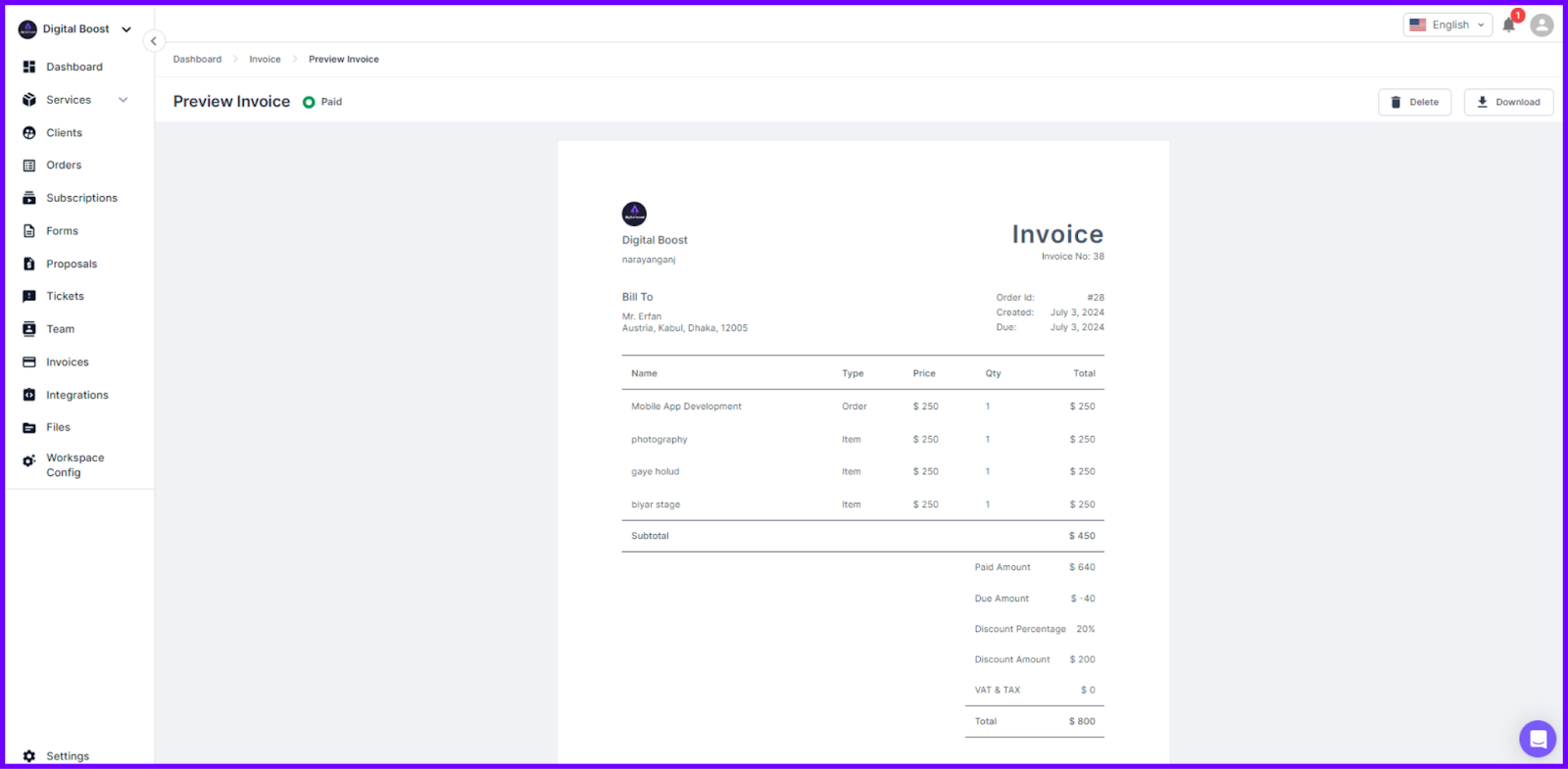Click the photography item name
Image resolution: width=1568 pixels, height=769 pixels.
660,440
